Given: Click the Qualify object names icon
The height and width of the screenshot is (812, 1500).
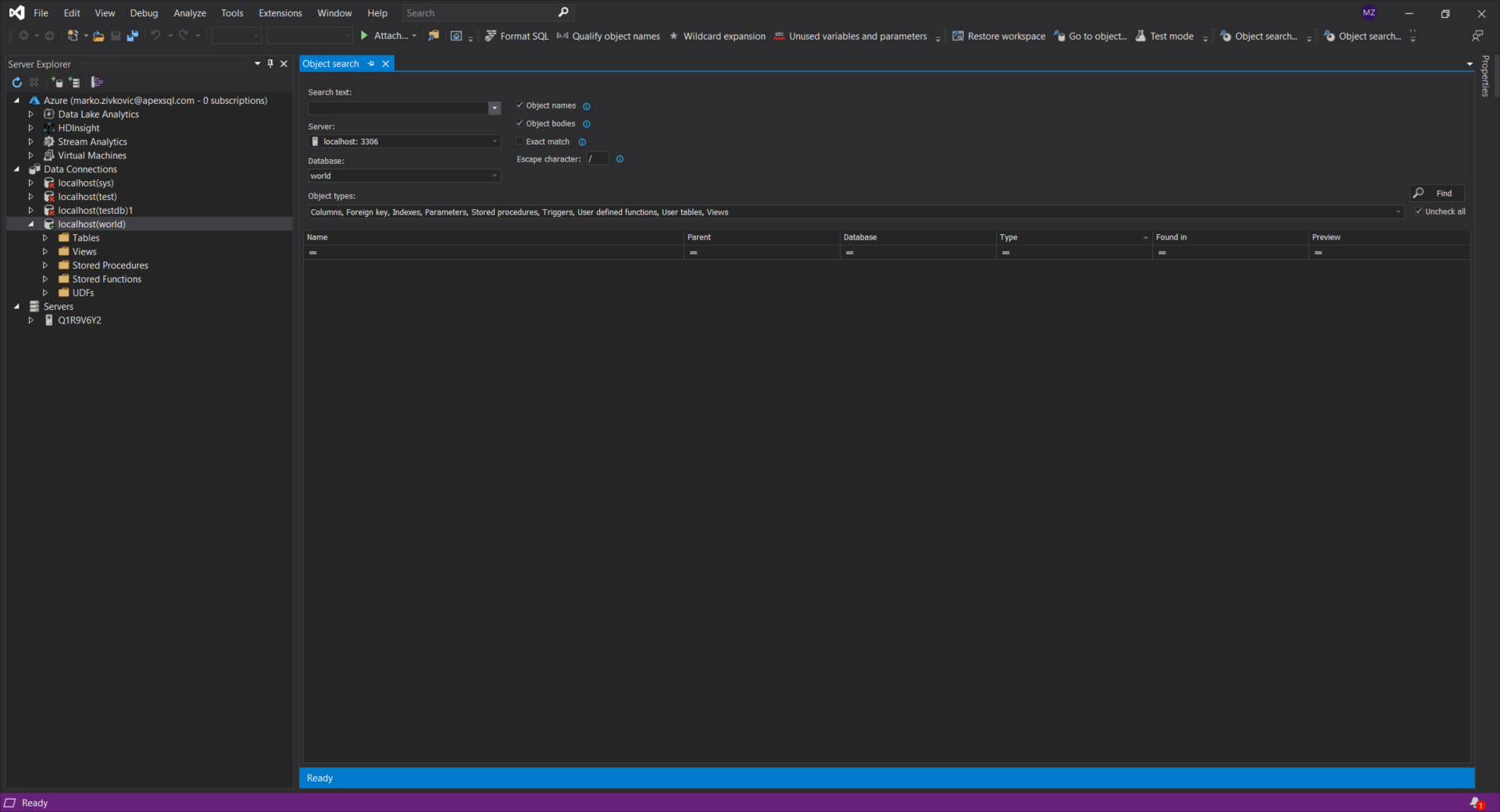Looking at the screenshot, I should click(562, 36).
